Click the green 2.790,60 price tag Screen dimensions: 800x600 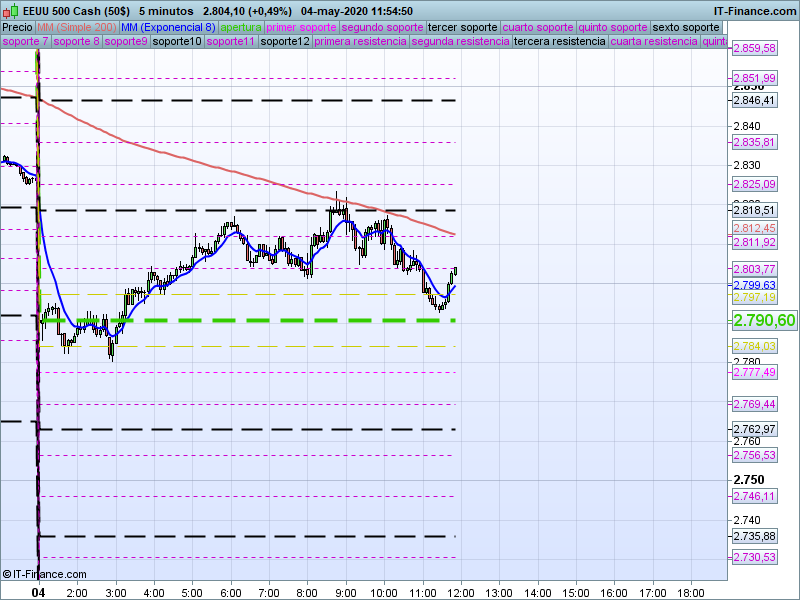pyautogui.click(x=764, y=320)
